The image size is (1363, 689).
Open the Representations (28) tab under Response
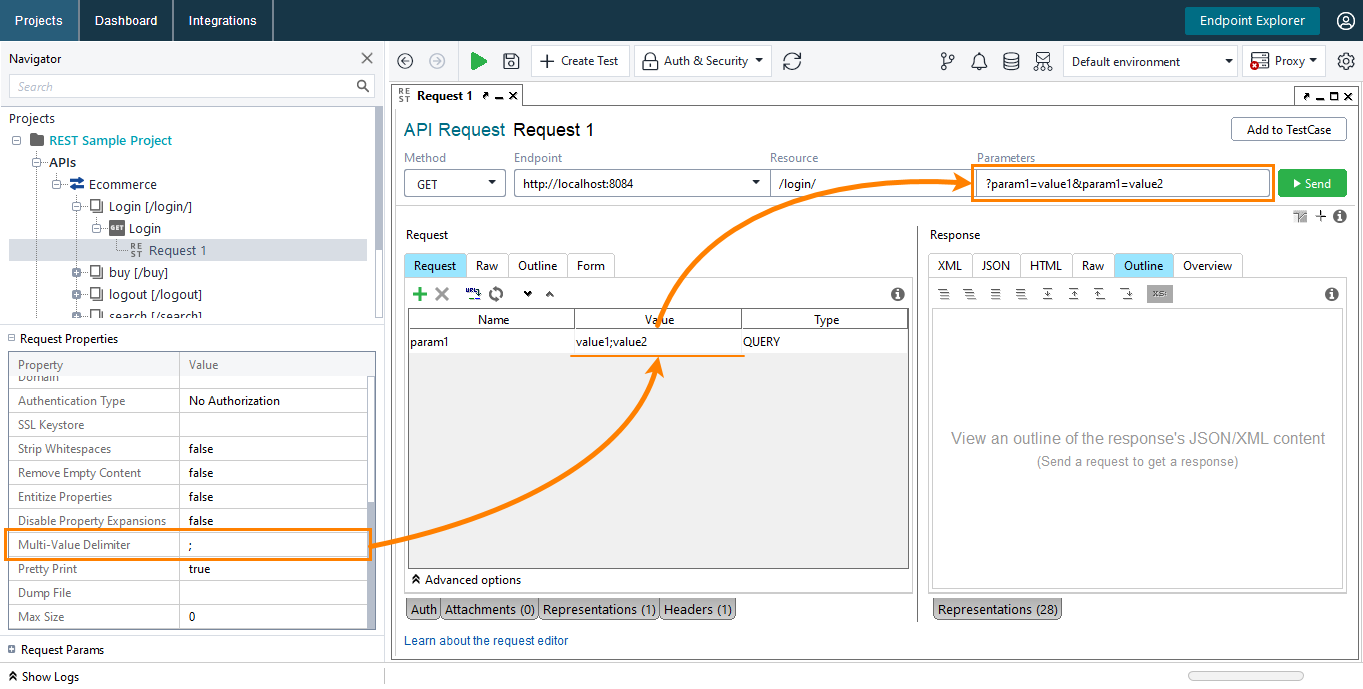[x=997, y=609]
